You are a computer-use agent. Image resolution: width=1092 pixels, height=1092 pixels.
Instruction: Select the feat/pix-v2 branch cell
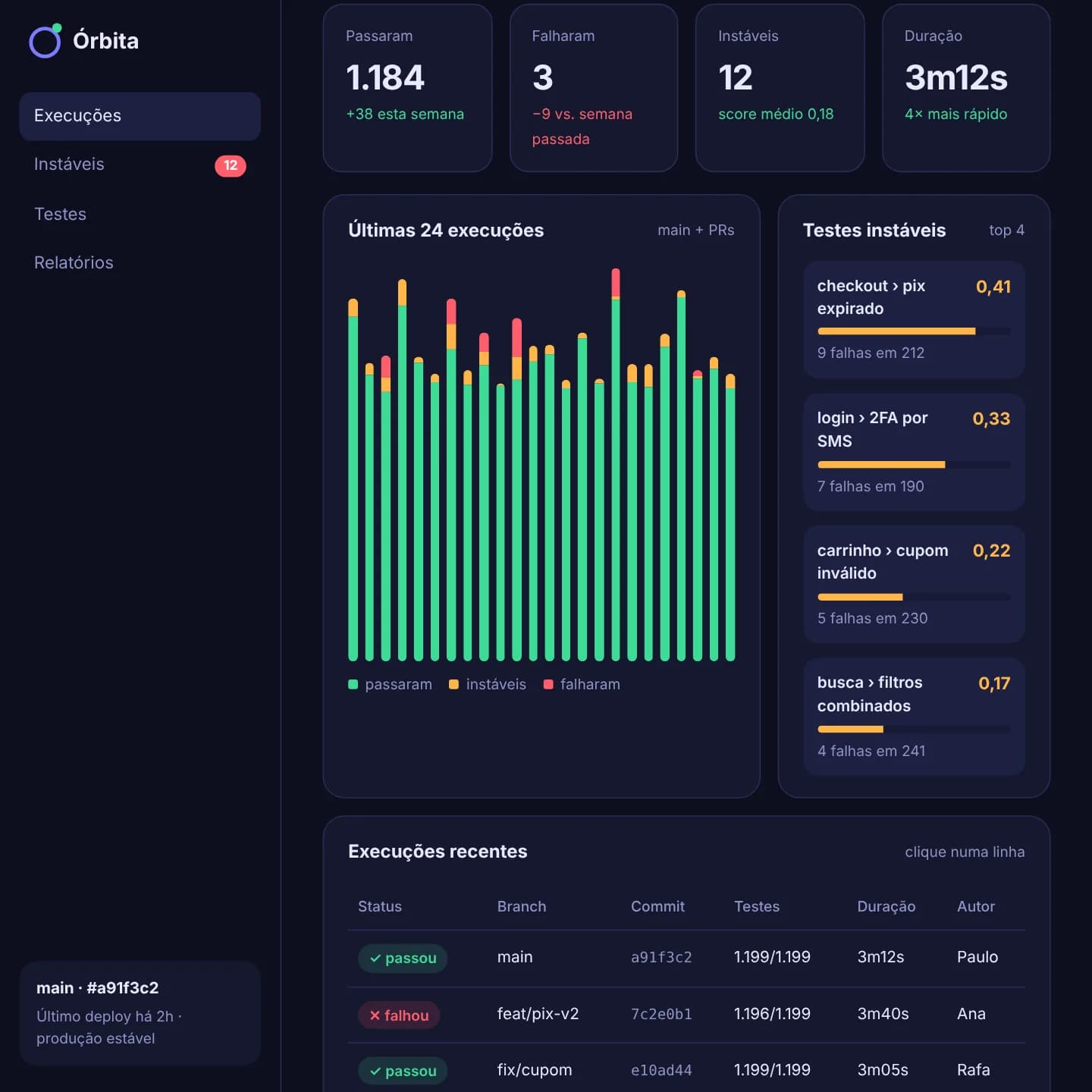coord(538,1014)
